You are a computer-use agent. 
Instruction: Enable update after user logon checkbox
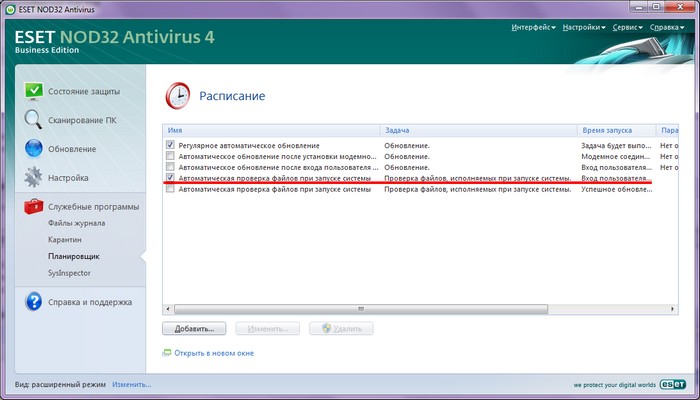170,167
